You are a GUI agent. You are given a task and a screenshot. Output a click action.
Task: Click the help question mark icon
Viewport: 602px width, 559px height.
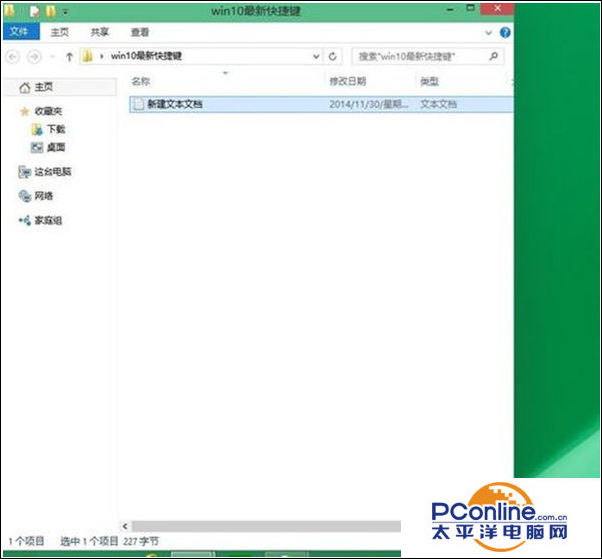click(505, 32)
